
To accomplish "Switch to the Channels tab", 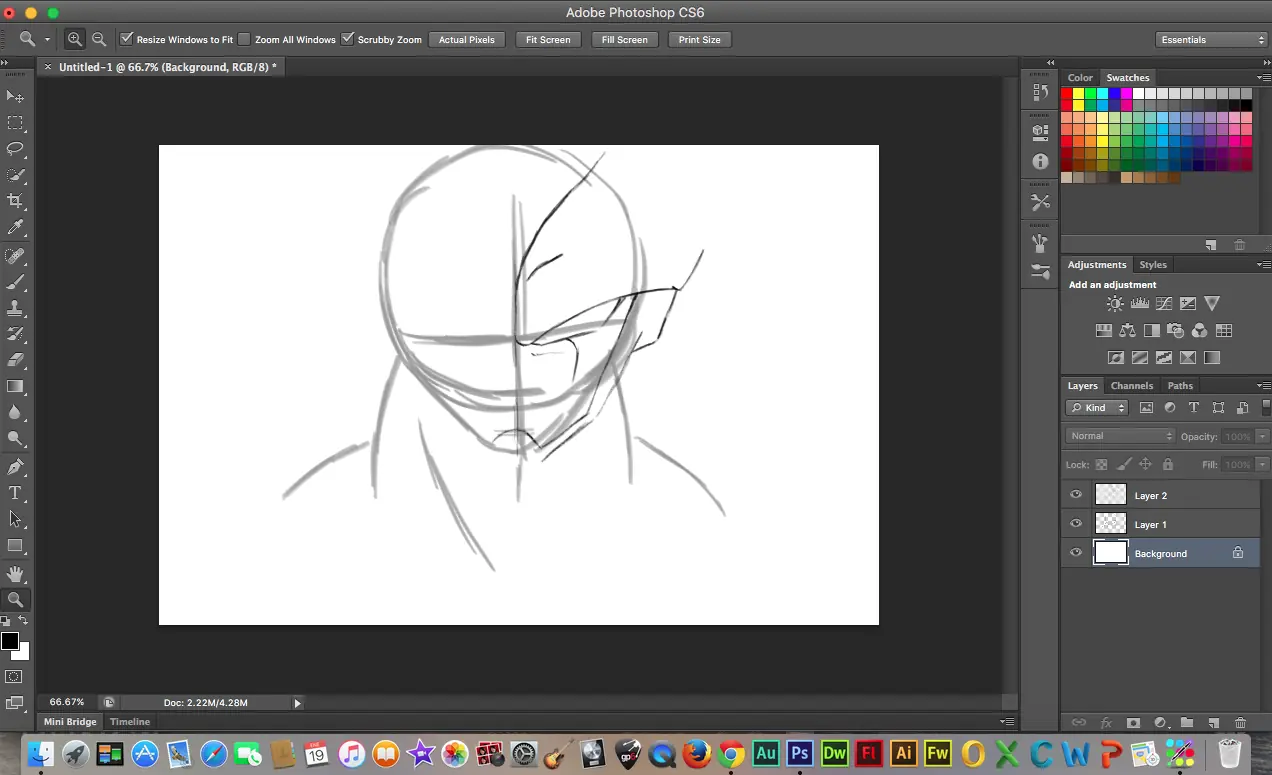I will pyautogui.click(x=1132, y=386).
